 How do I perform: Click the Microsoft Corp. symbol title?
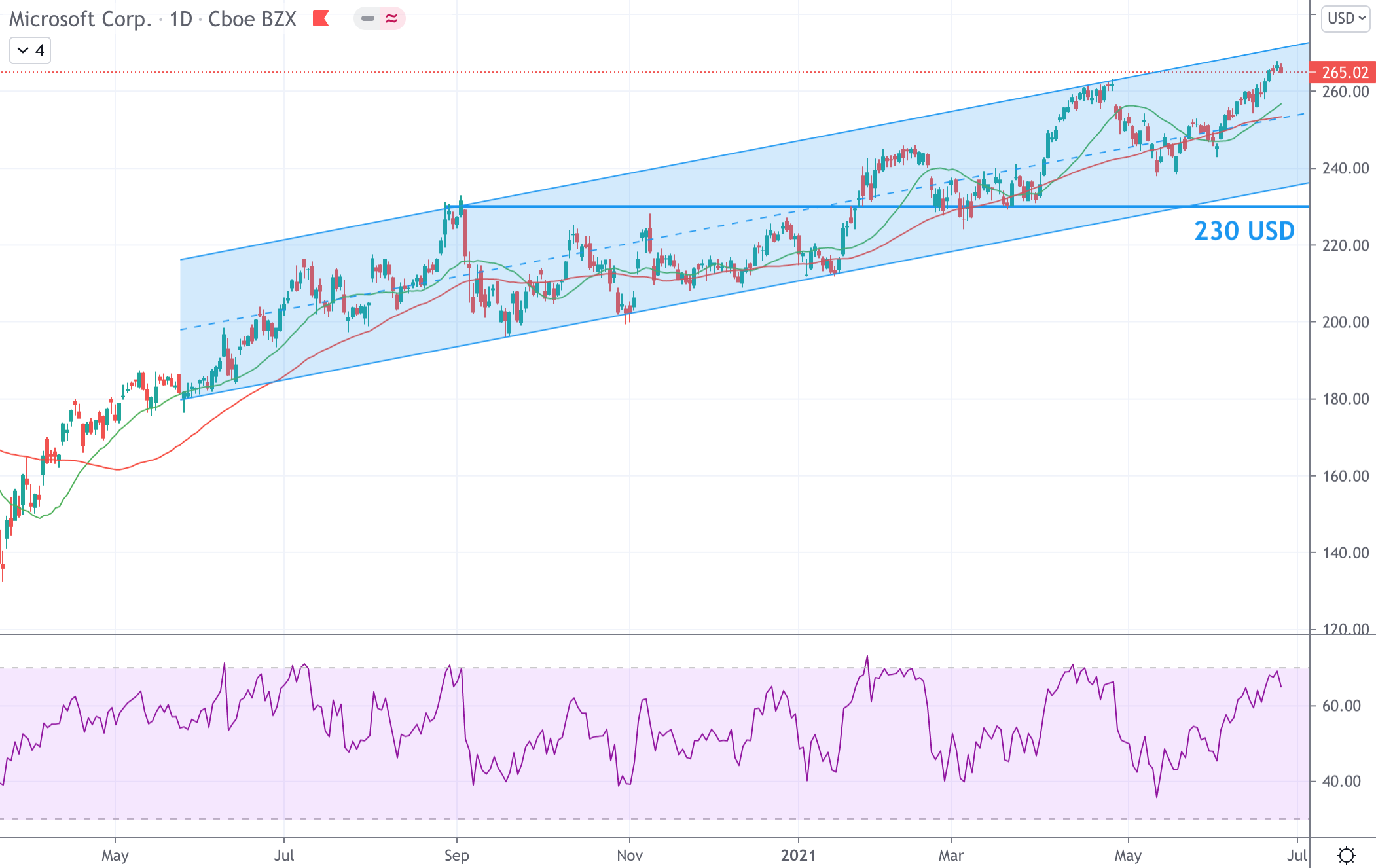coord(80,19)
